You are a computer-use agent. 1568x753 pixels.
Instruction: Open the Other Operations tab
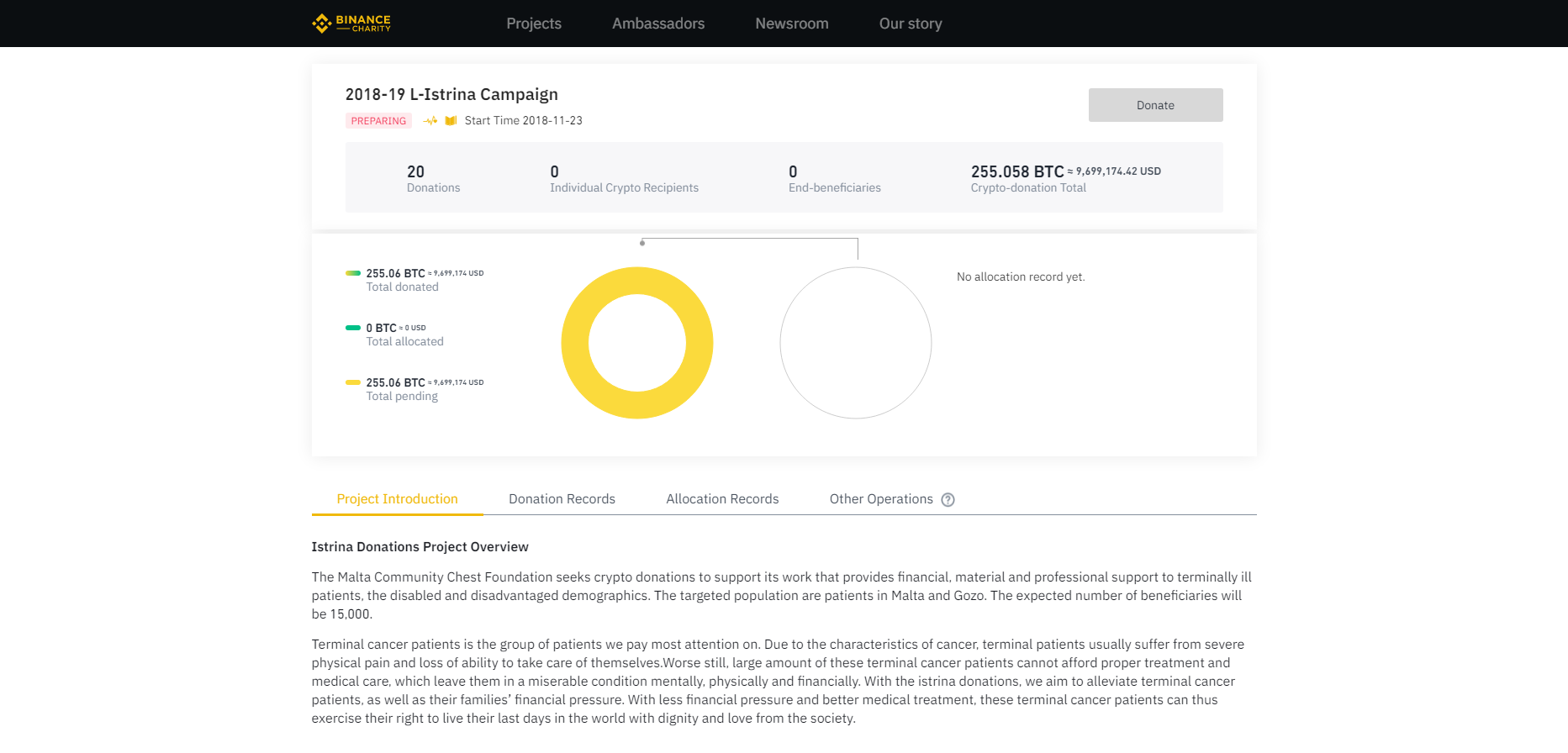pos(881,499)
